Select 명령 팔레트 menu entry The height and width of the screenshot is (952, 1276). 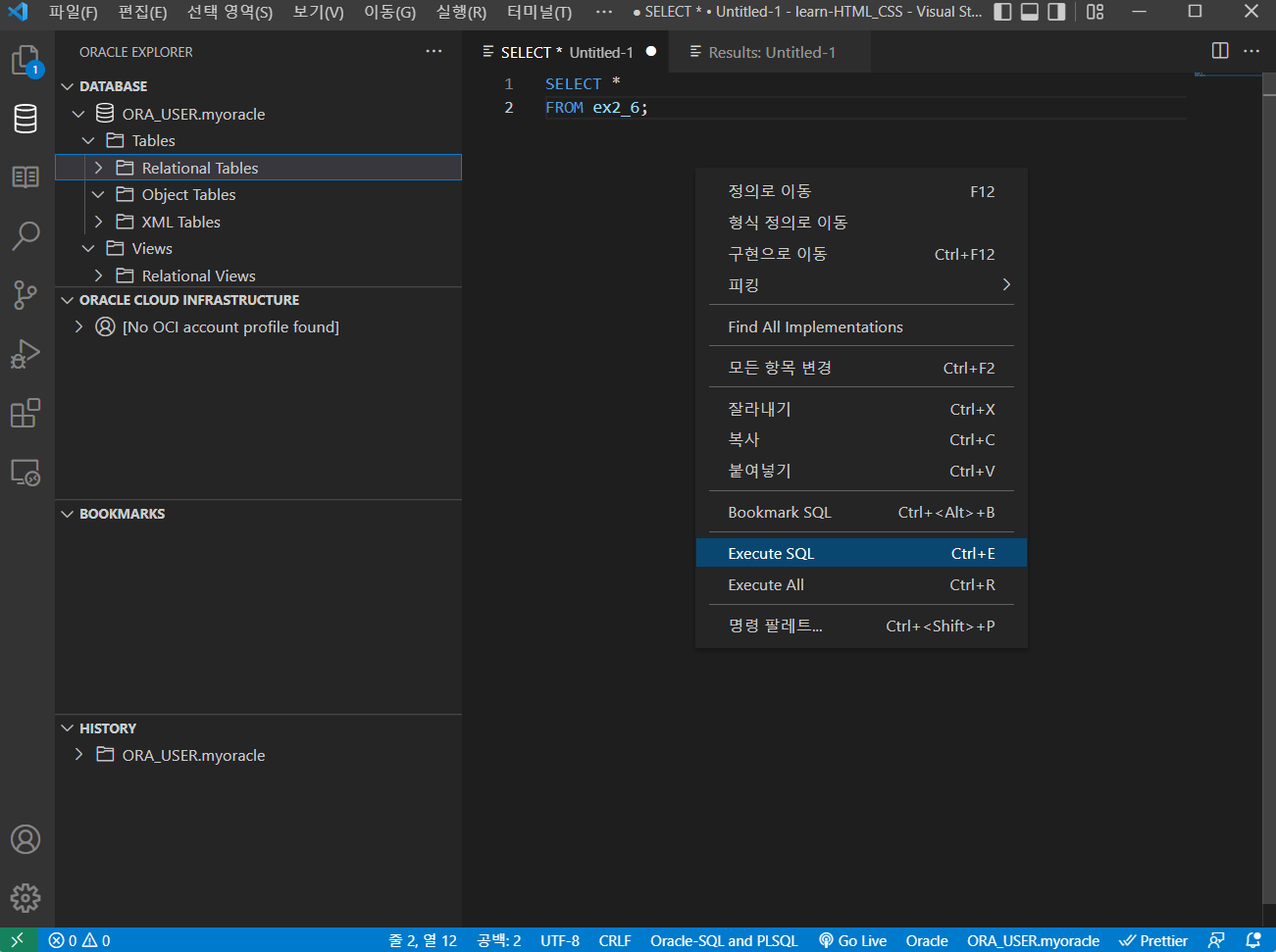click(x=861, y=626)
